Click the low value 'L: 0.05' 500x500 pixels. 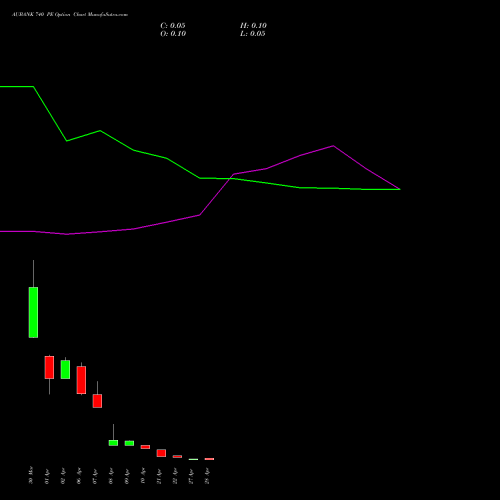pos(253,34)
